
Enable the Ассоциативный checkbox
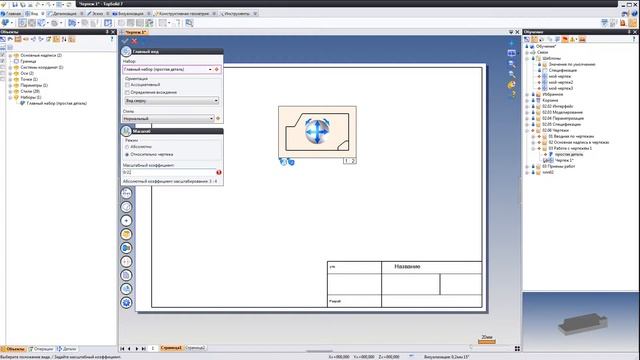[127, 85]
